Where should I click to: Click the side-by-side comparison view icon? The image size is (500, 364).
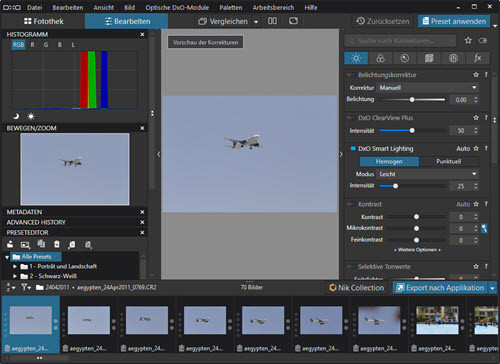[x=272, y=21]
